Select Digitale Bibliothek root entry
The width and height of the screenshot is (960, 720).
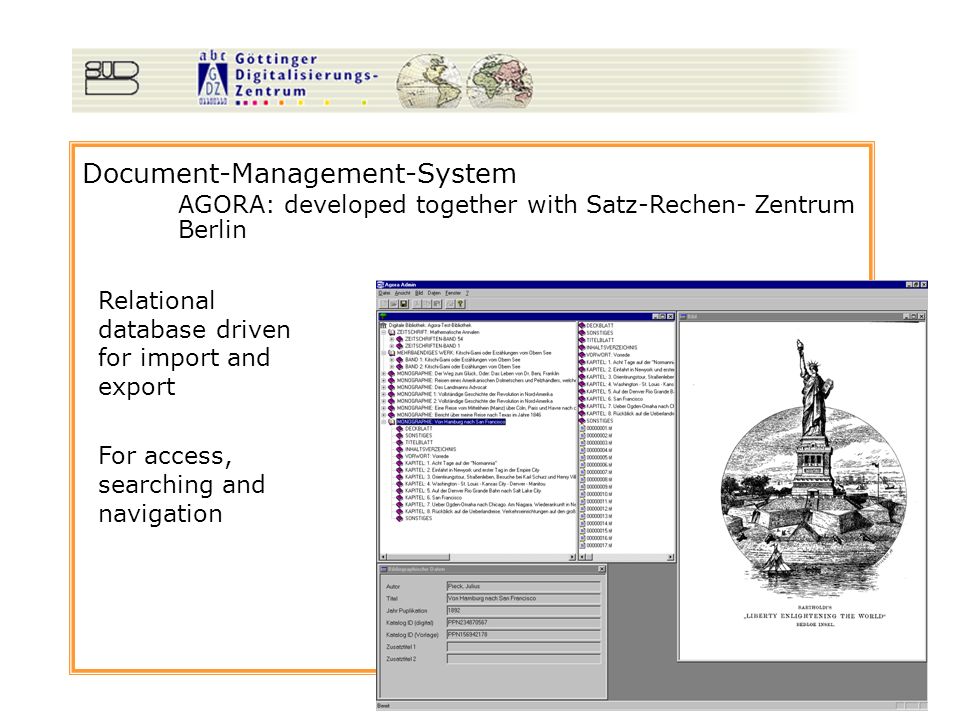[x=430, y=325]
